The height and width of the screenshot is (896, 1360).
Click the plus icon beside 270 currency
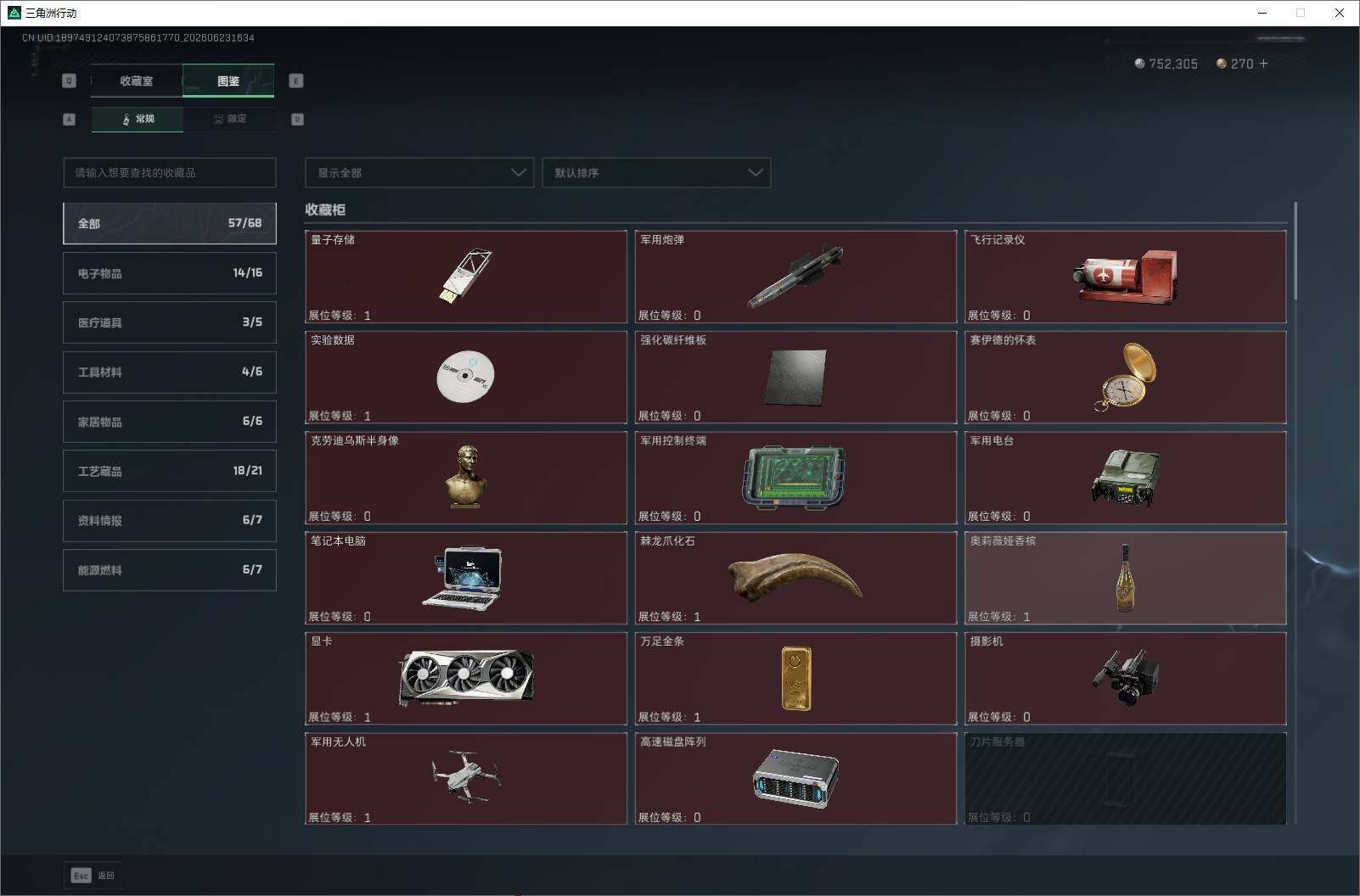1264,64
